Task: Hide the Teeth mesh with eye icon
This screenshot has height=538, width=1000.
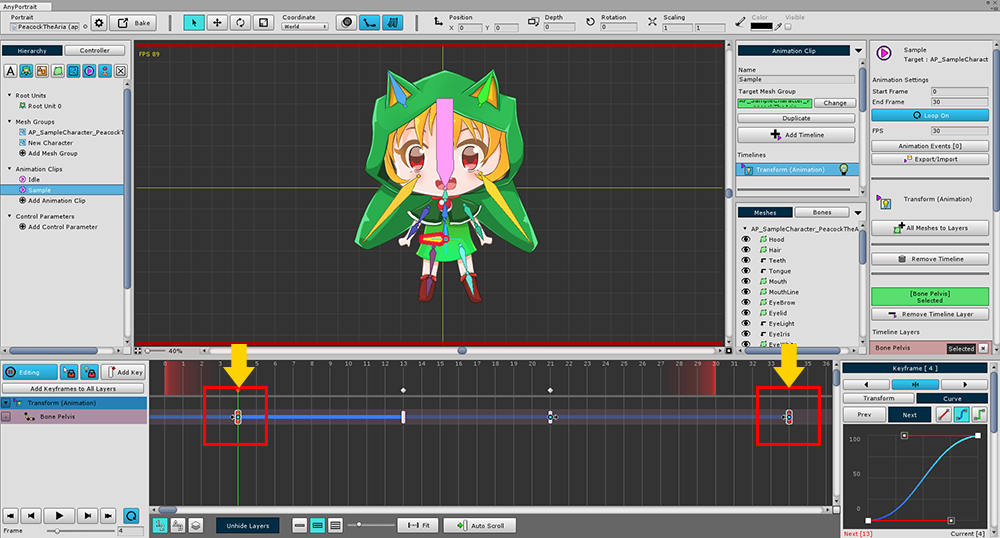Action: click(x=746, y=260)
